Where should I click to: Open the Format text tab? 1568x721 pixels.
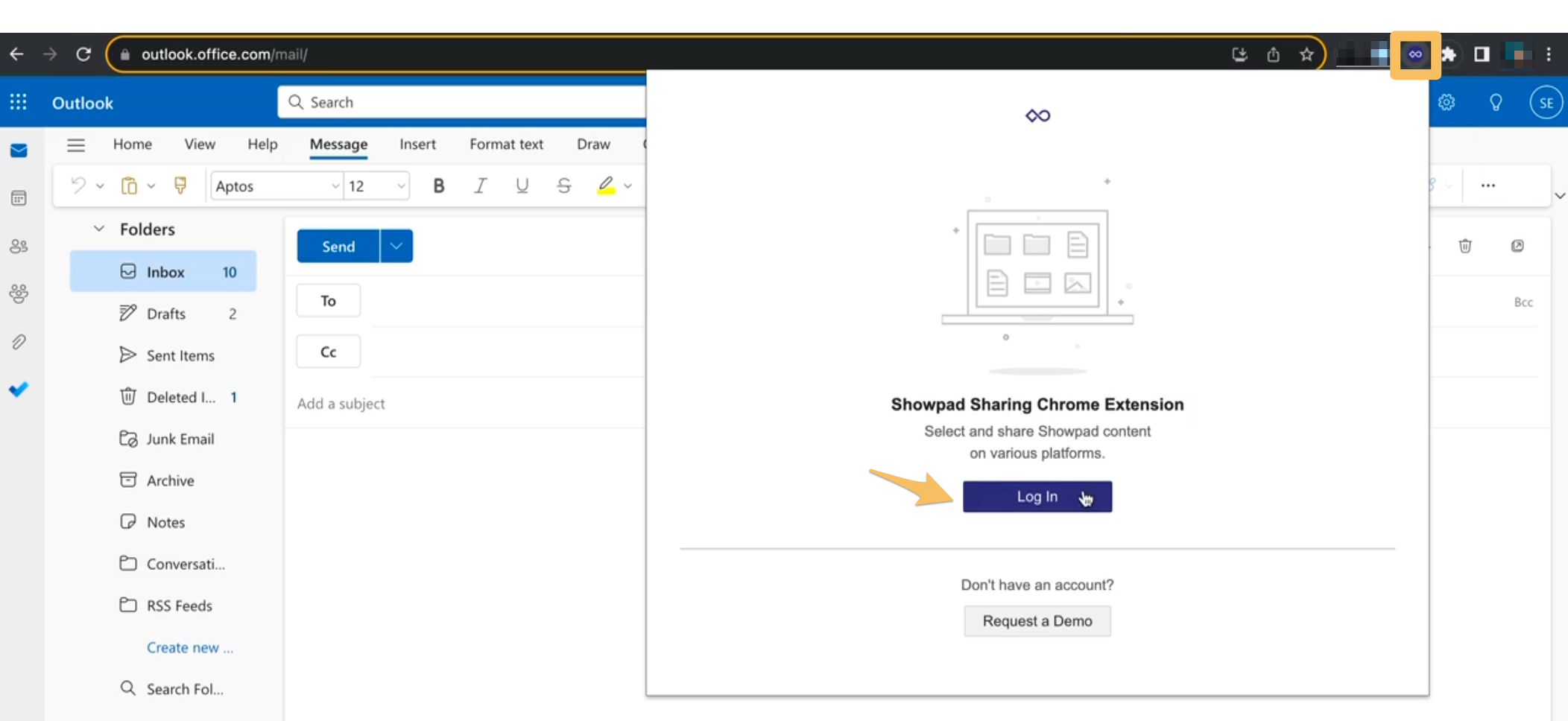(x=506, y=144)
